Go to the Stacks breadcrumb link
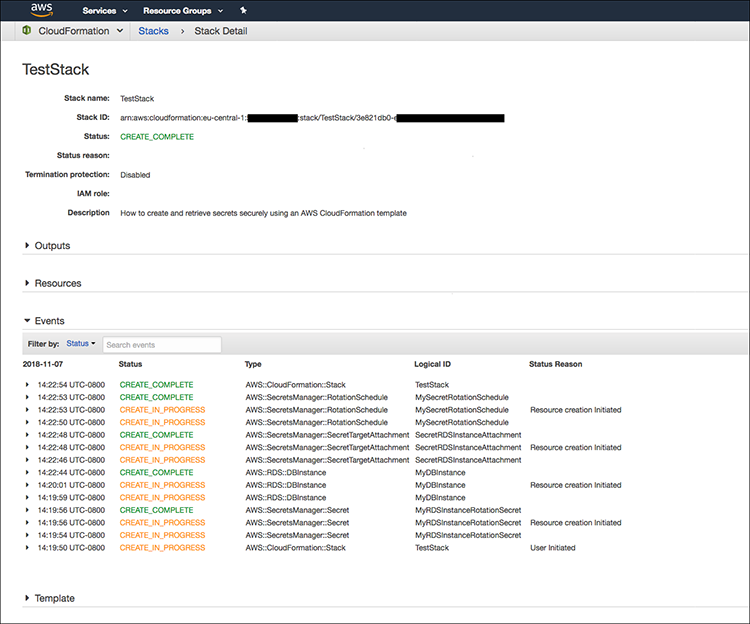 [154, 31]
